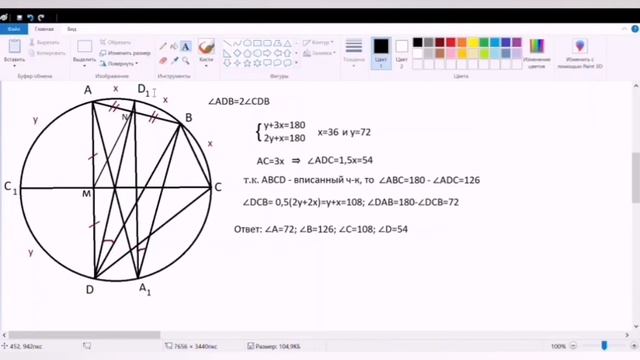
Task: Open the shape Fill (Заливка) dropdown
Action: coord(319,53)
